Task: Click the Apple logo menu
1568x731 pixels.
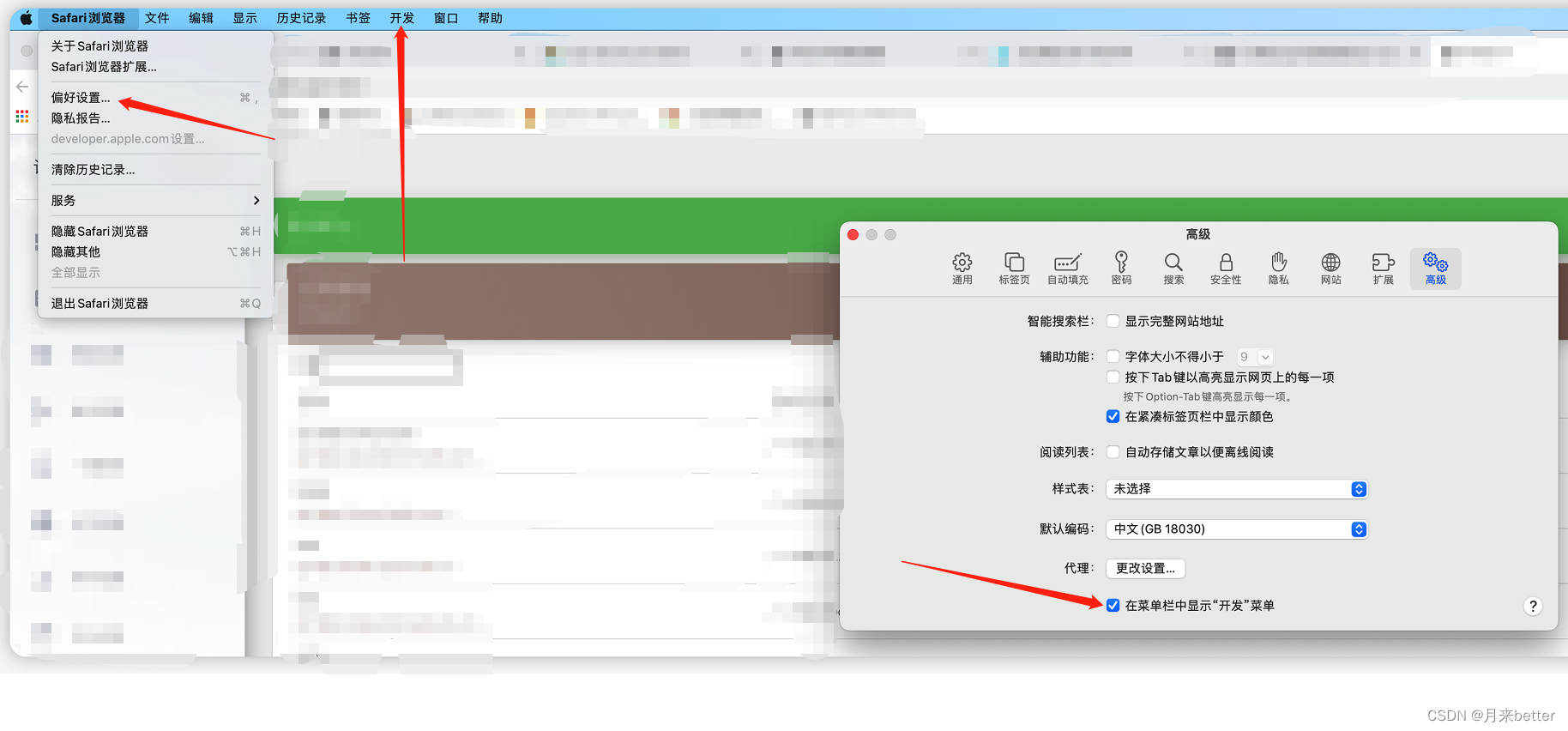Action: [x=26, y=18]
